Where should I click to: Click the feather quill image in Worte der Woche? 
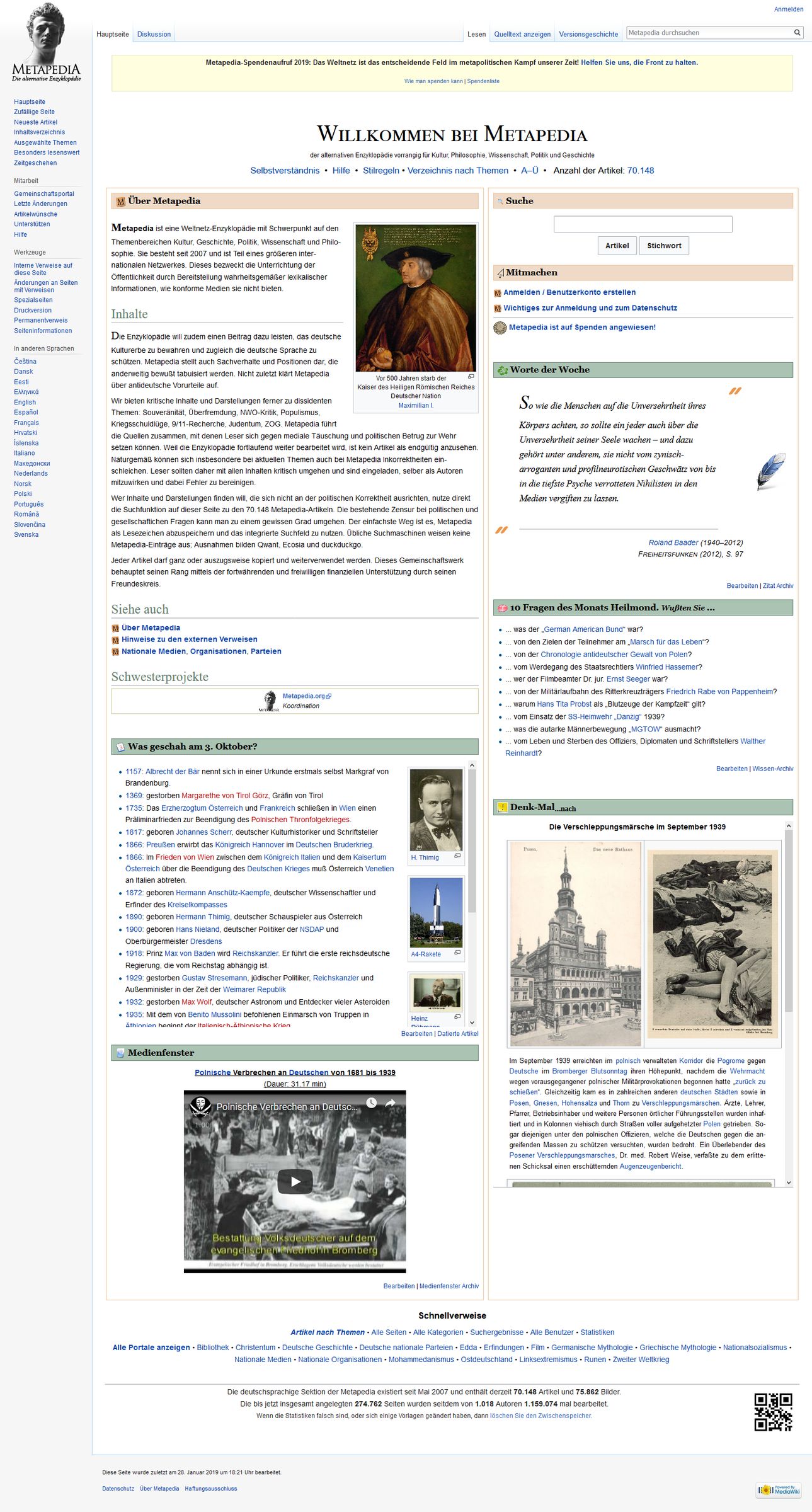coord(771,471)
